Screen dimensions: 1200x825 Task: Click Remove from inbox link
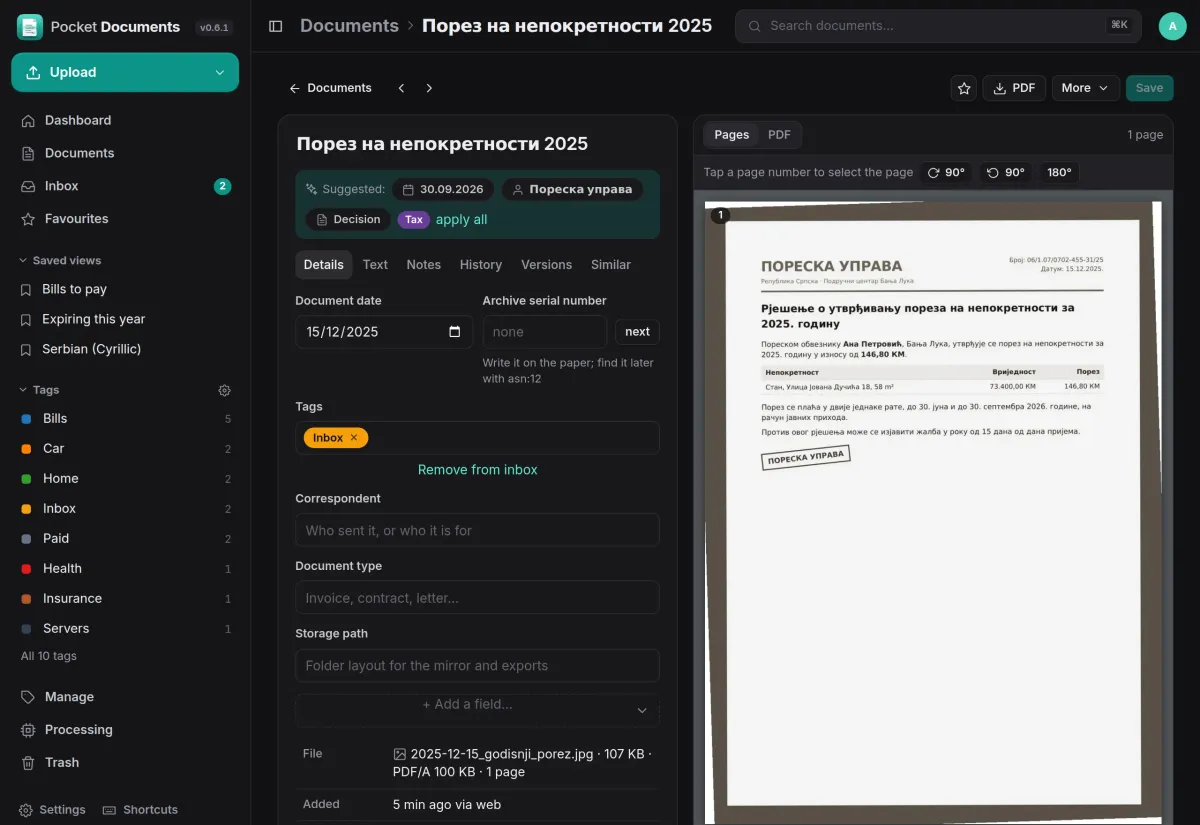pyautogui.click(x=478, y=470)
